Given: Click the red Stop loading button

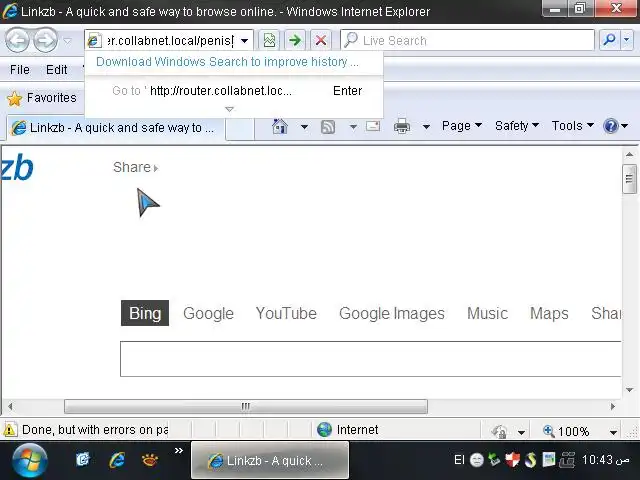Looking at the screenshot, I should pyautogui.click(x=321, y=40).
